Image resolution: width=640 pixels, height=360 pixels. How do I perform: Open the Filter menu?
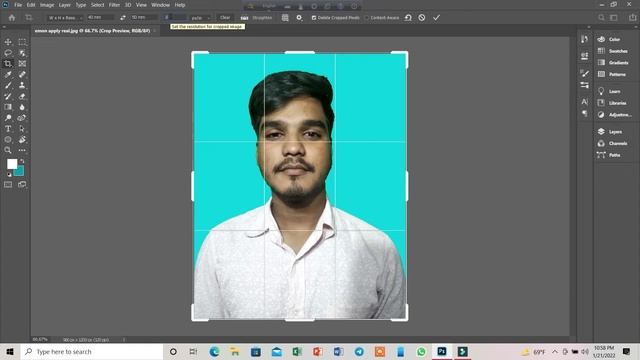(x=114, y=5)
